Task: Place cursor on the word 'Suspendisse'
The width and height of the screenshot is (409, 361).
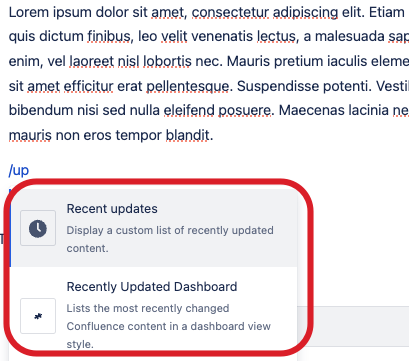Action: [x=278, y=86]
